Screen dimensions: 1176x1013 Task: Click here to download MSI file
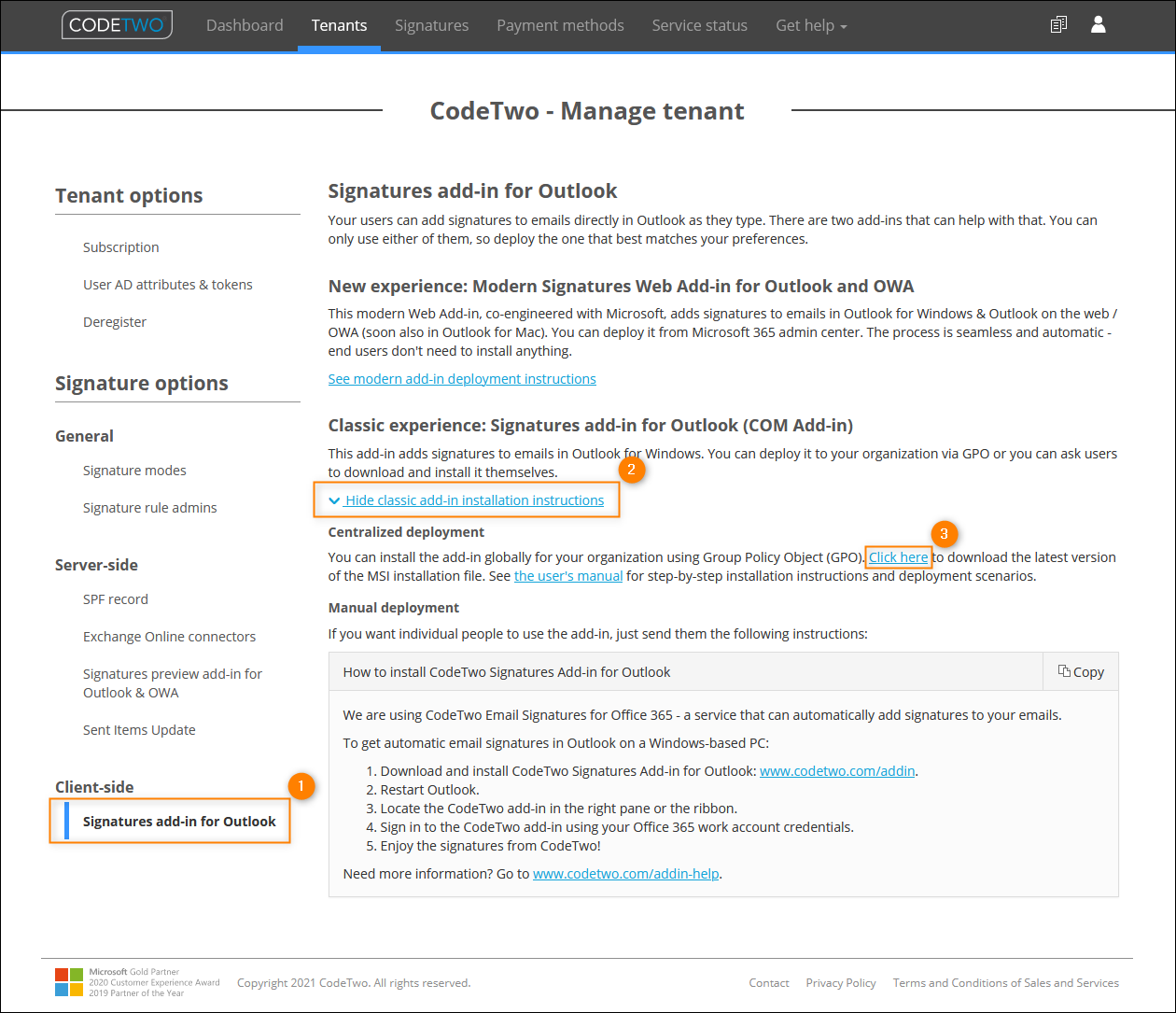(899, 557)
